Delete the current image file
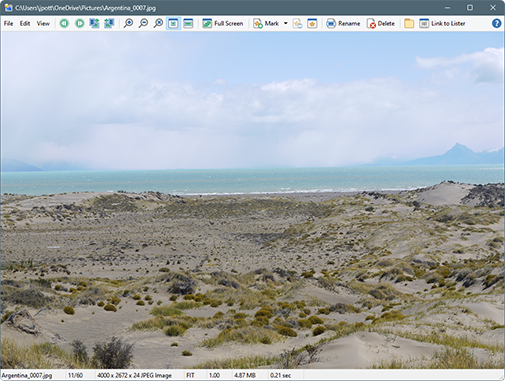The height and width of the screenshot is (381, 505). click(x=381, y=23)
